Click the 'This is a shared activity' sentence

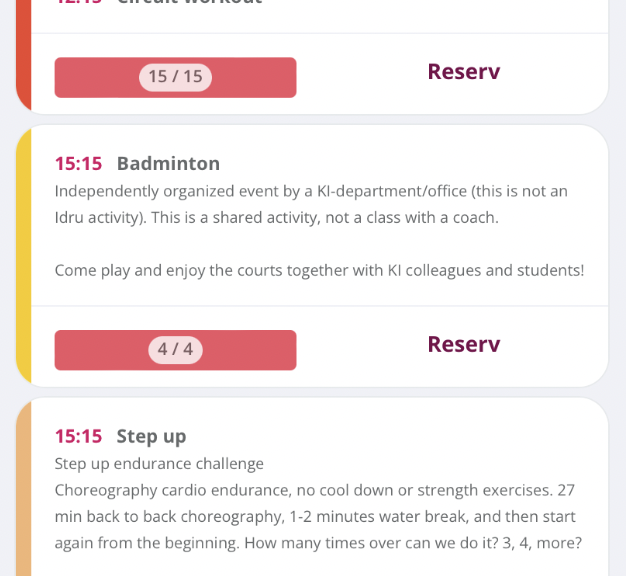point(325,218)
